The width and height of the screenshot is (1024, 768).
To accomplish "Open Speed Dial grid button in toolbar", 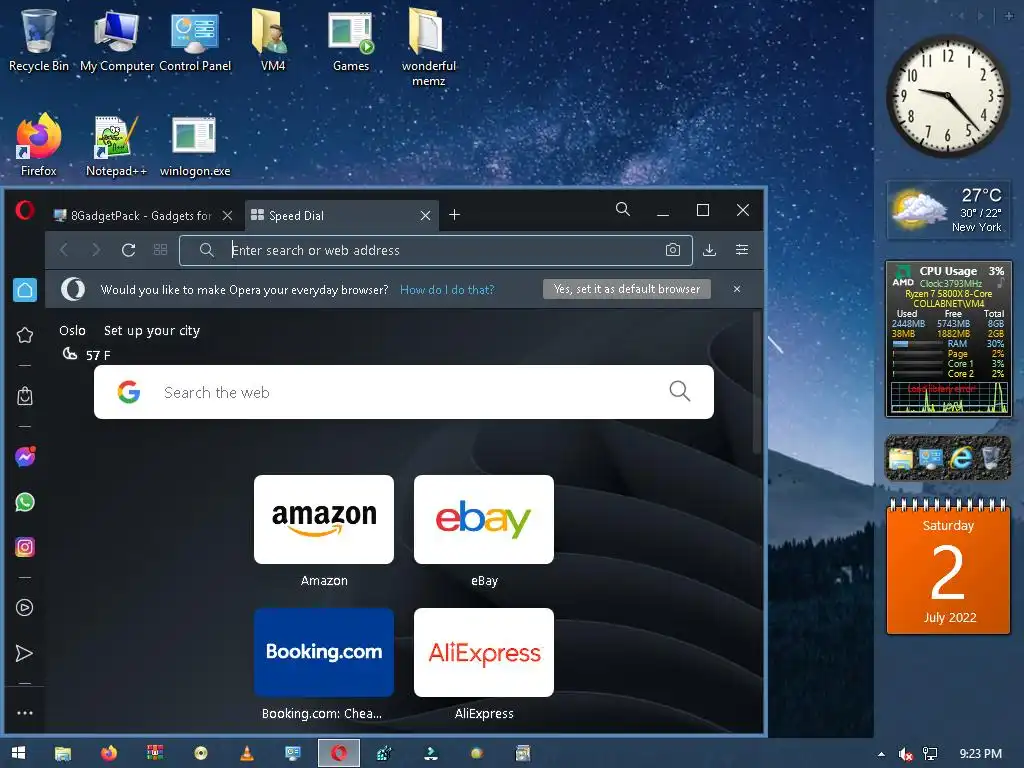I will [160, 249].
